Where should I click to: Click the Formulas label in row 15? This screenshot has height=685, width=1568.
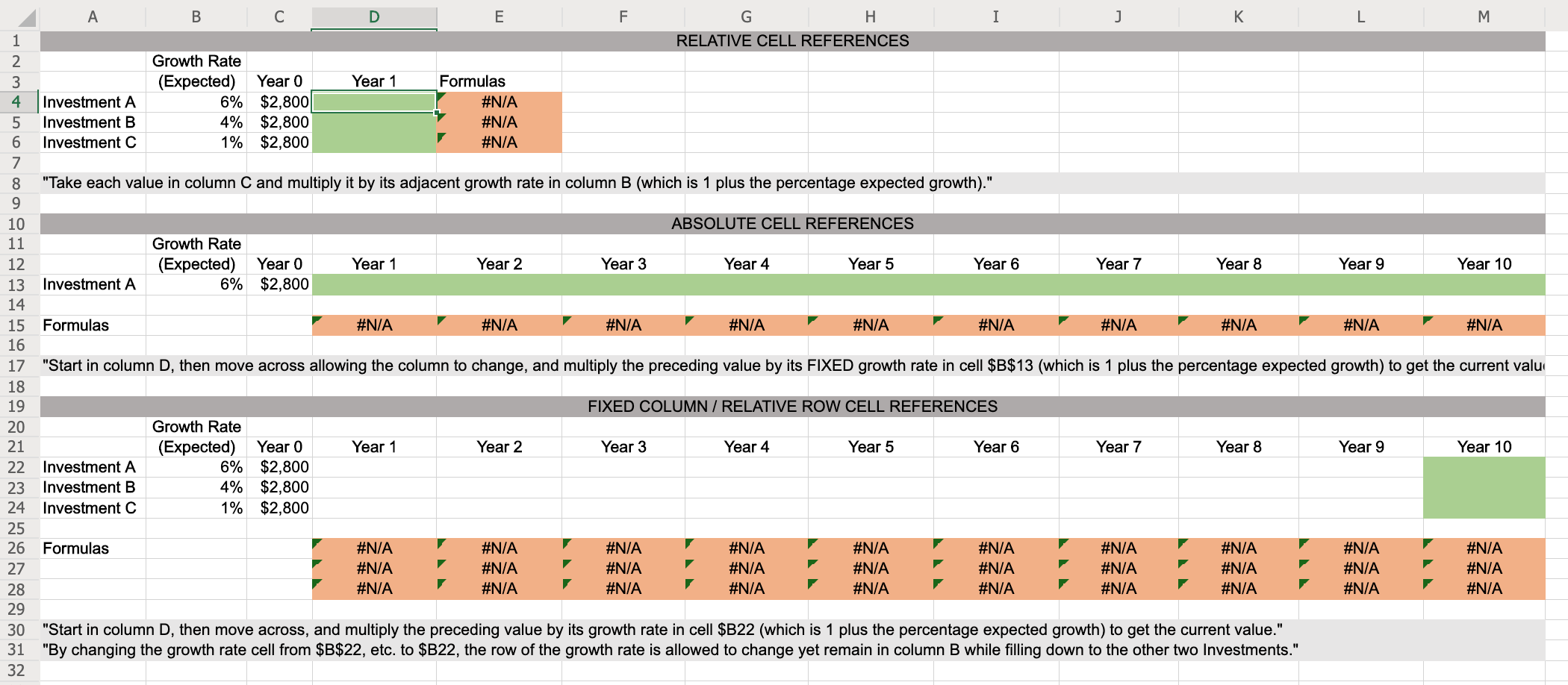pyautogui.click(x=75, y=325)
